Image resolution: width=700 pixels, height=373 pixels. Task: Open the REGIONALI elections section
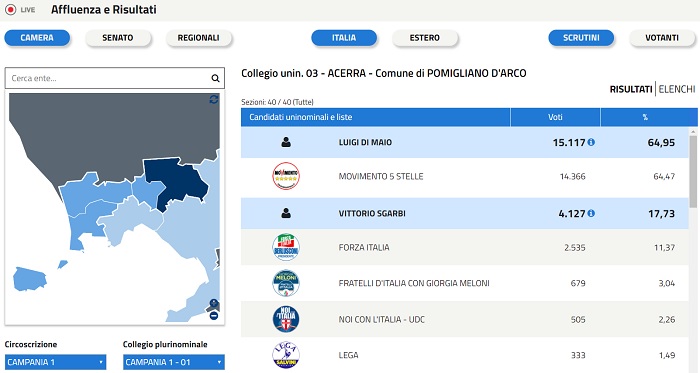point(199,38)
